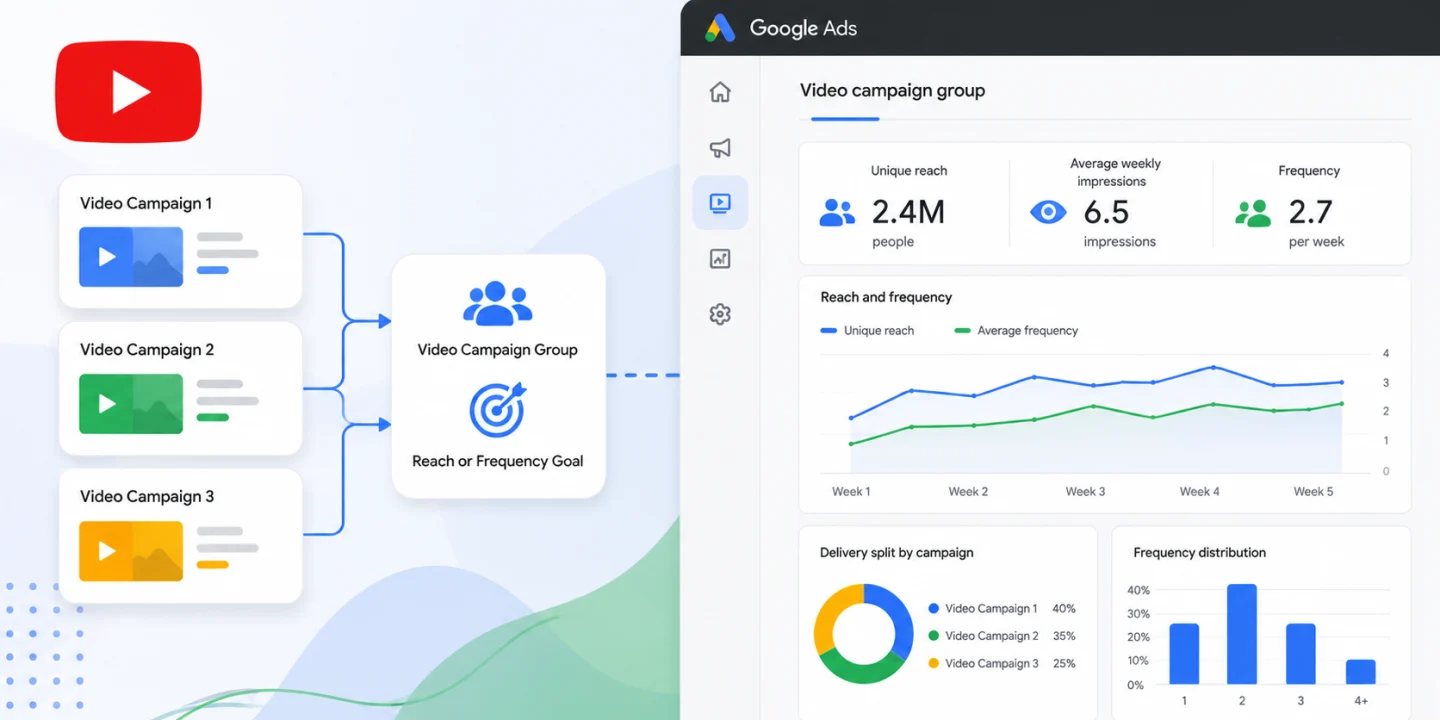
Task: Click the Reach or Frequency target icon
Action: tap(497, 410)
